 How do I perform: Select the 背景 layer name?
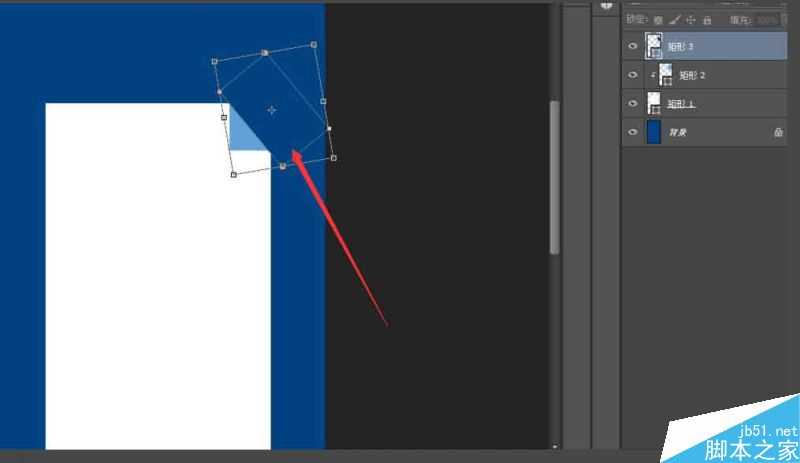coord(678,132)
